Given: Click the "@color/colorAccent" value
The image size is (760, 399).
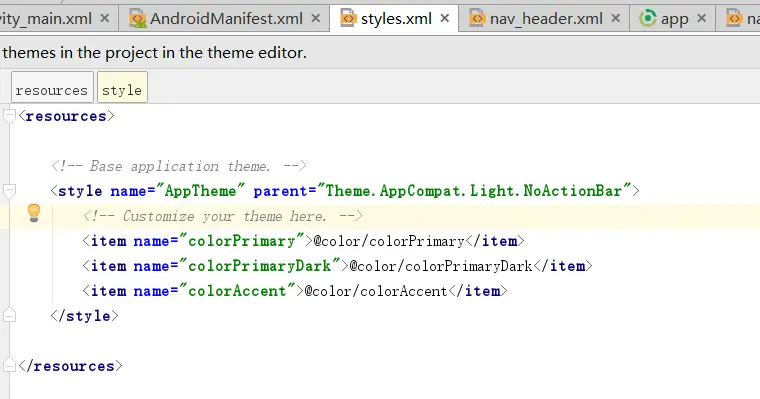Looking at the screenshot, I should click(x=376, y=291).
